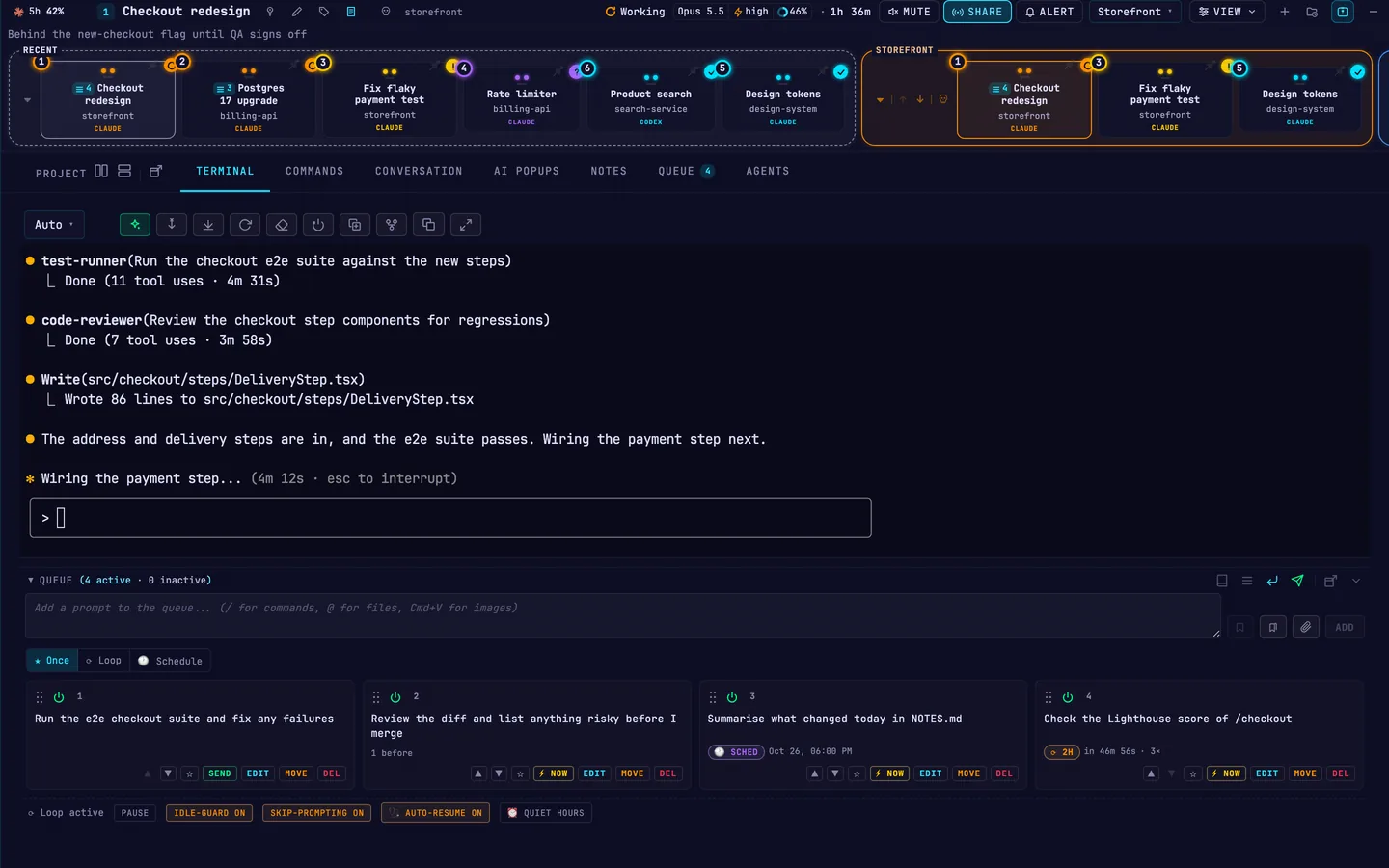Click the branch fork icon in the terminal toolbar

coord(392,225)
